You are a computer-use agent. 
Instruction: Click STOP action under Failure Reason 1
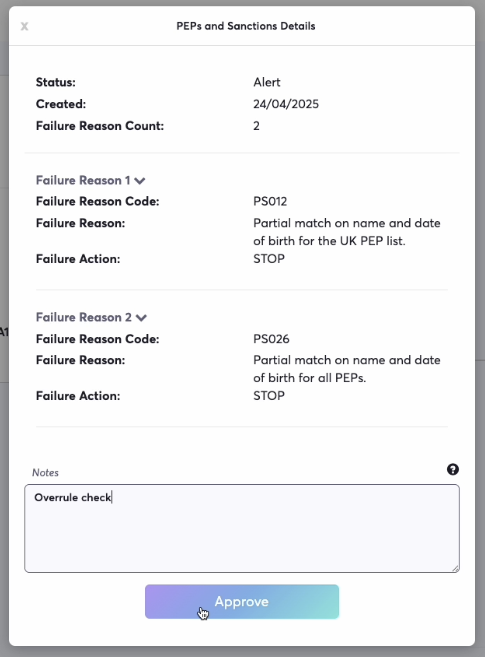click(x=269, y=259)
